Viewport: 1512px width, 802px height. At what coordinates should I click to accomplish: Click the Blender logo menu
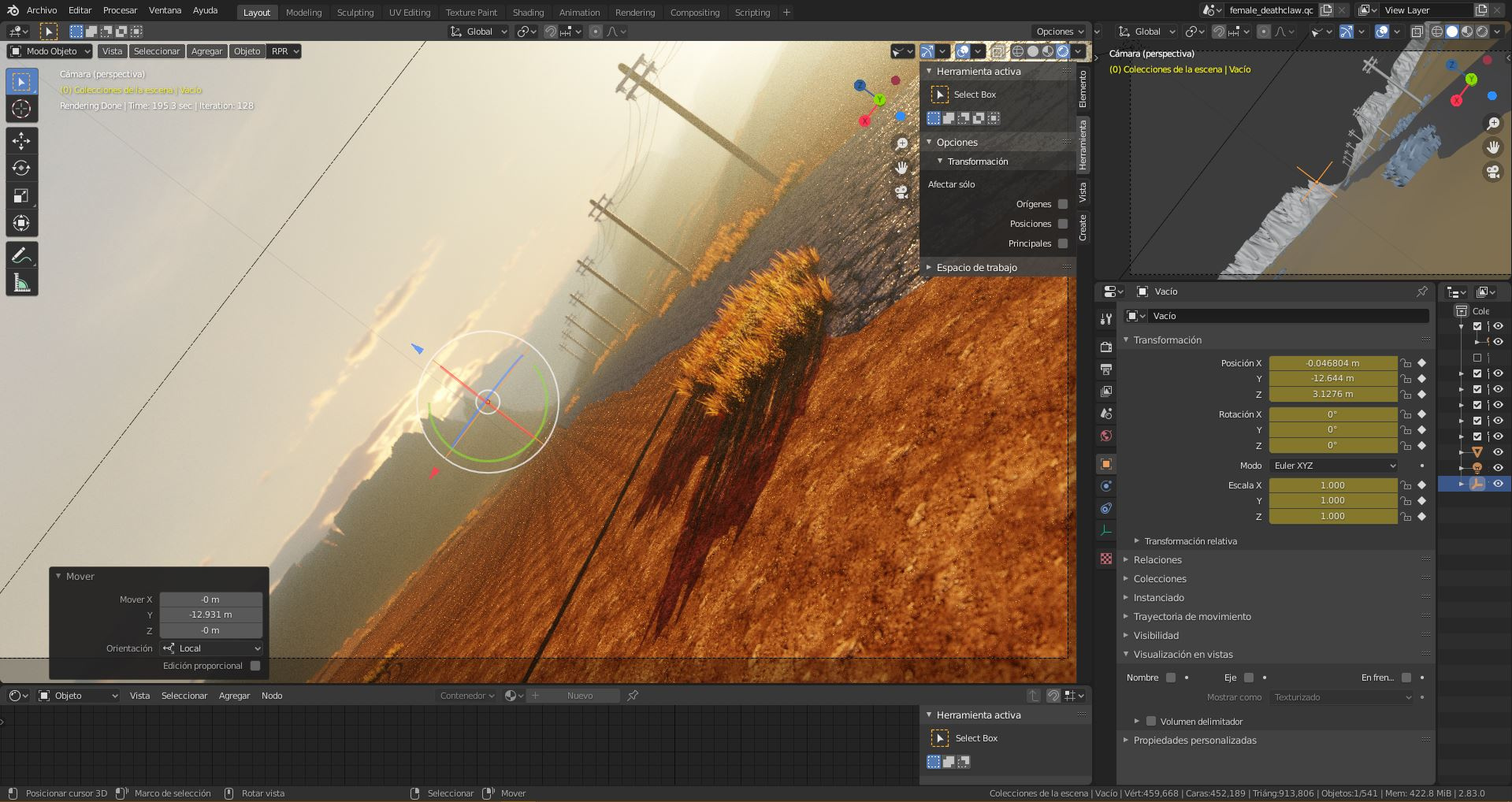[x=13, y=10]
